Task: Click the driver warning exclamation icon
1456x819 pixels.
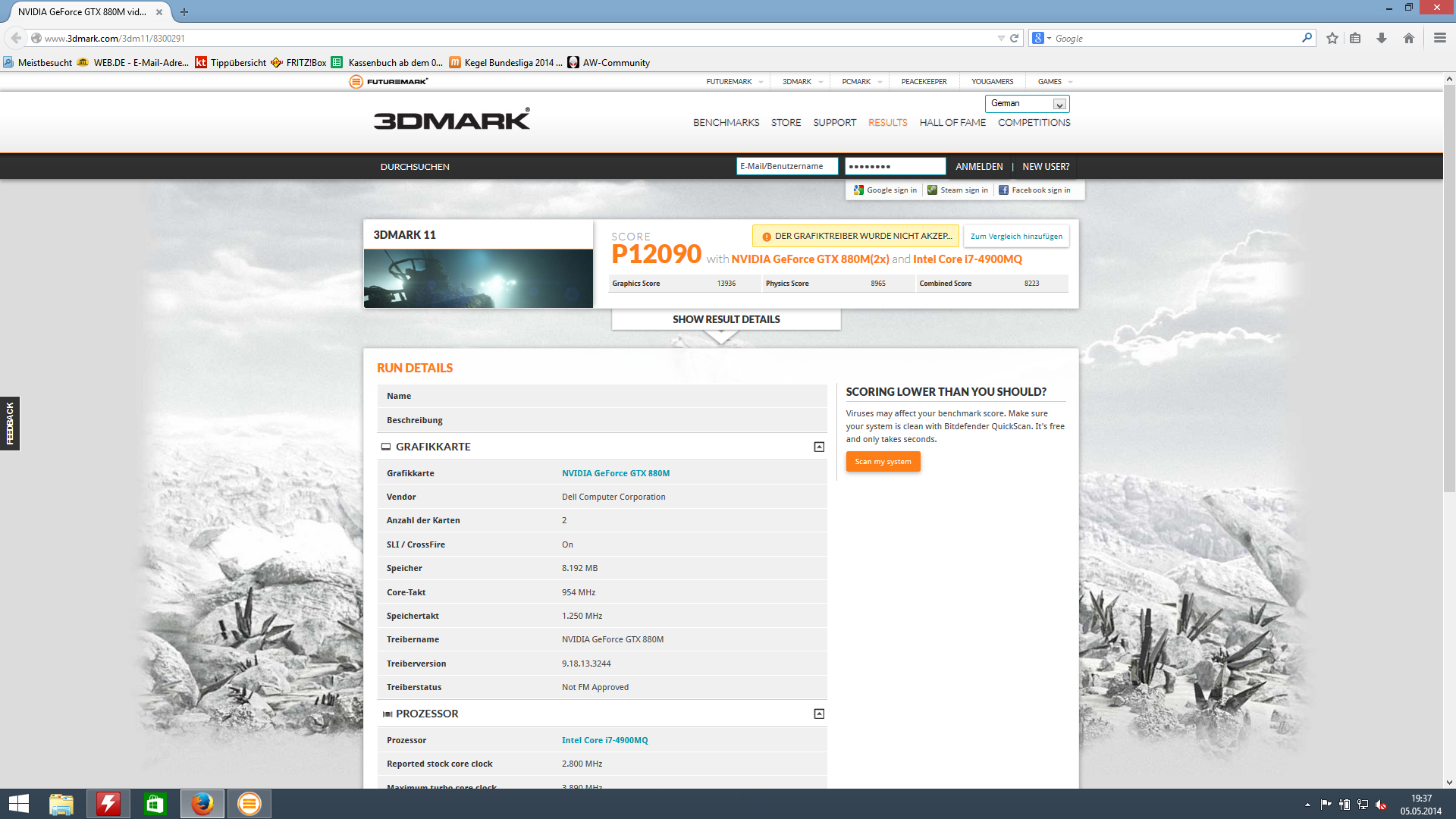Action: tap(767, 237)
